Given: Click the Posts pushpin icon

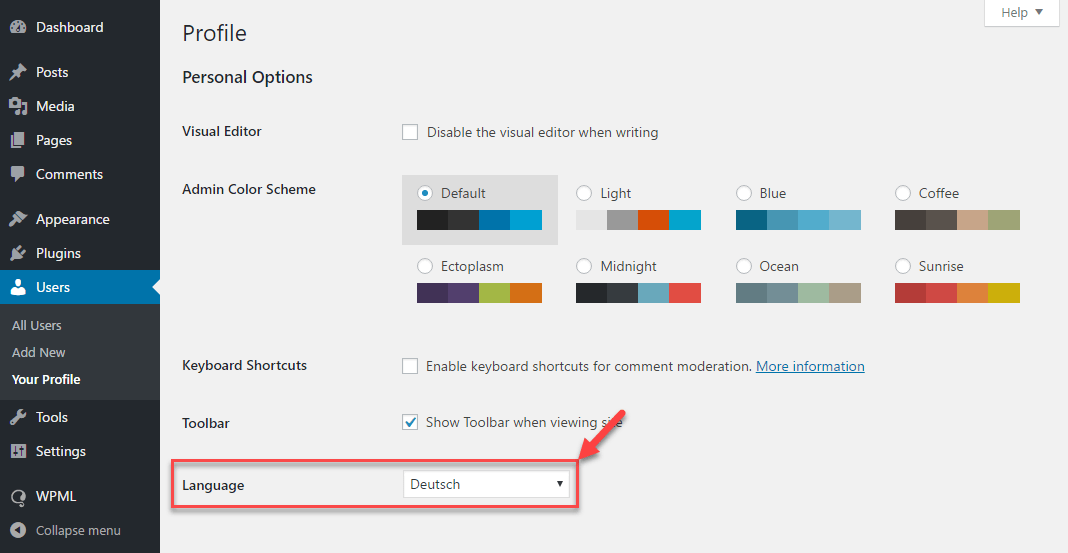Looking at the screenshot, I should (x=18, y=73).
